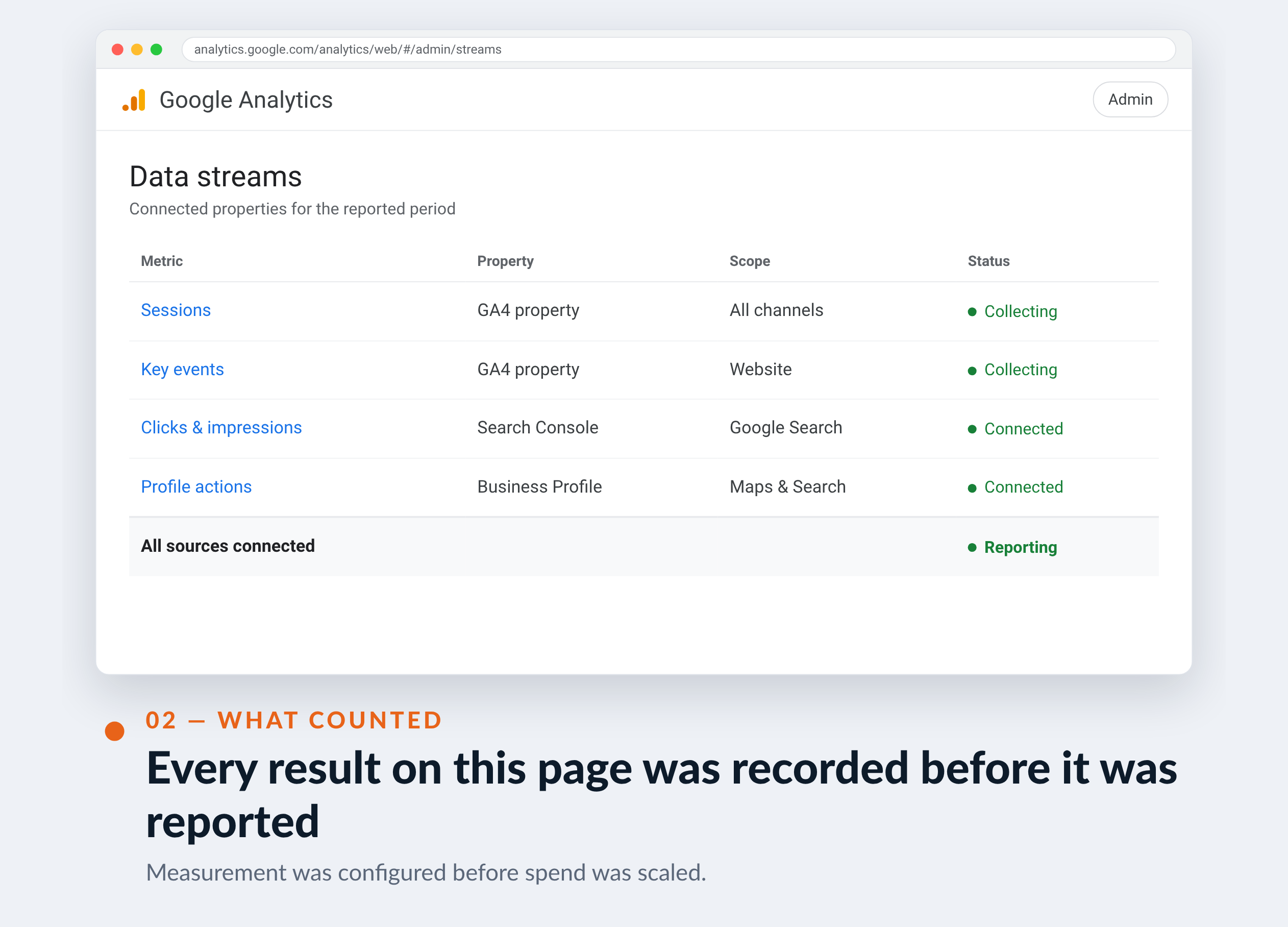Click Connected status for Profile actions
The width and height of the screenshot is (1288, 927).
[x=1015, y=487]
